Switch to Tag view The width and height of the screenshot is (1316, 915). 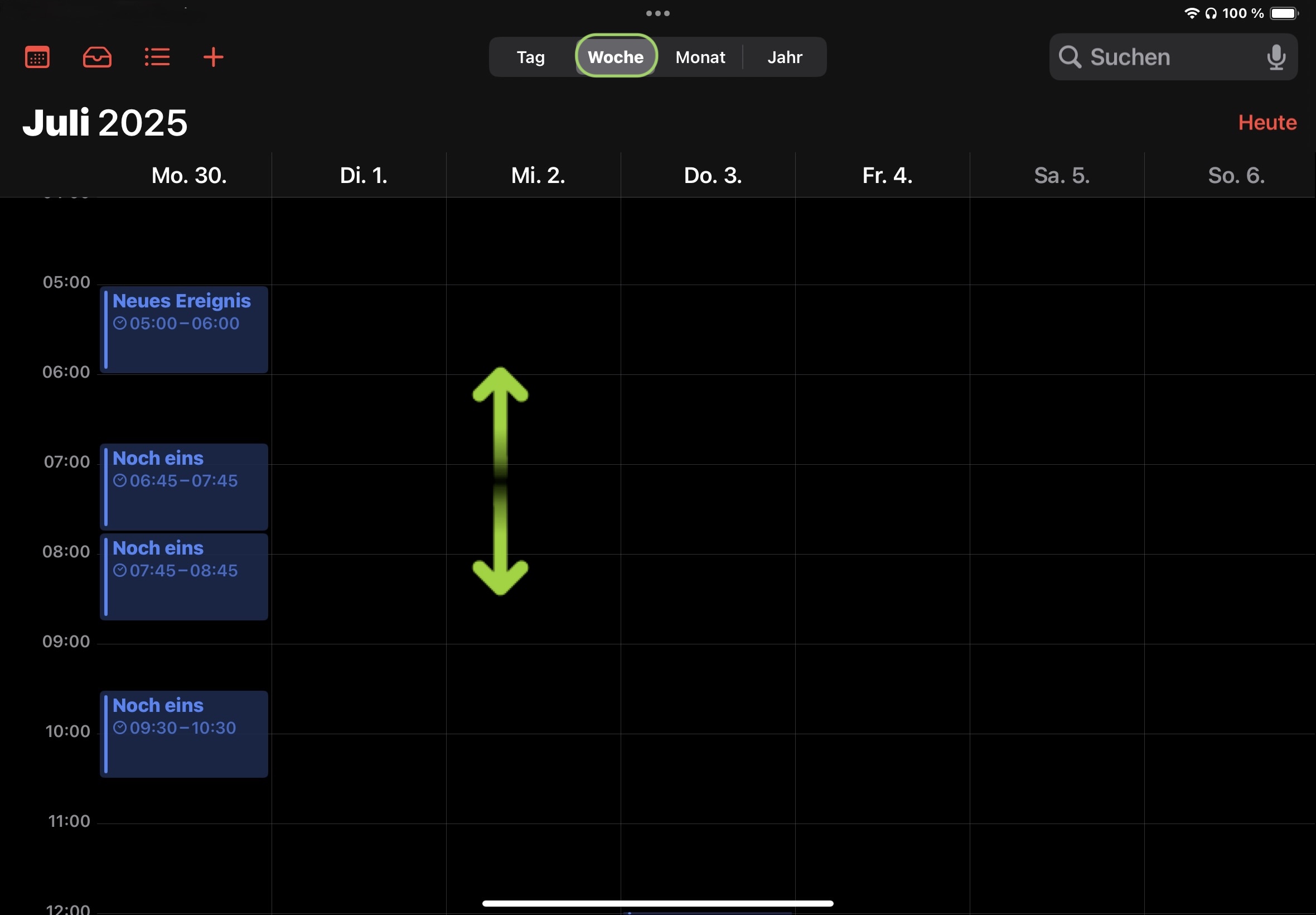[530, 57]
